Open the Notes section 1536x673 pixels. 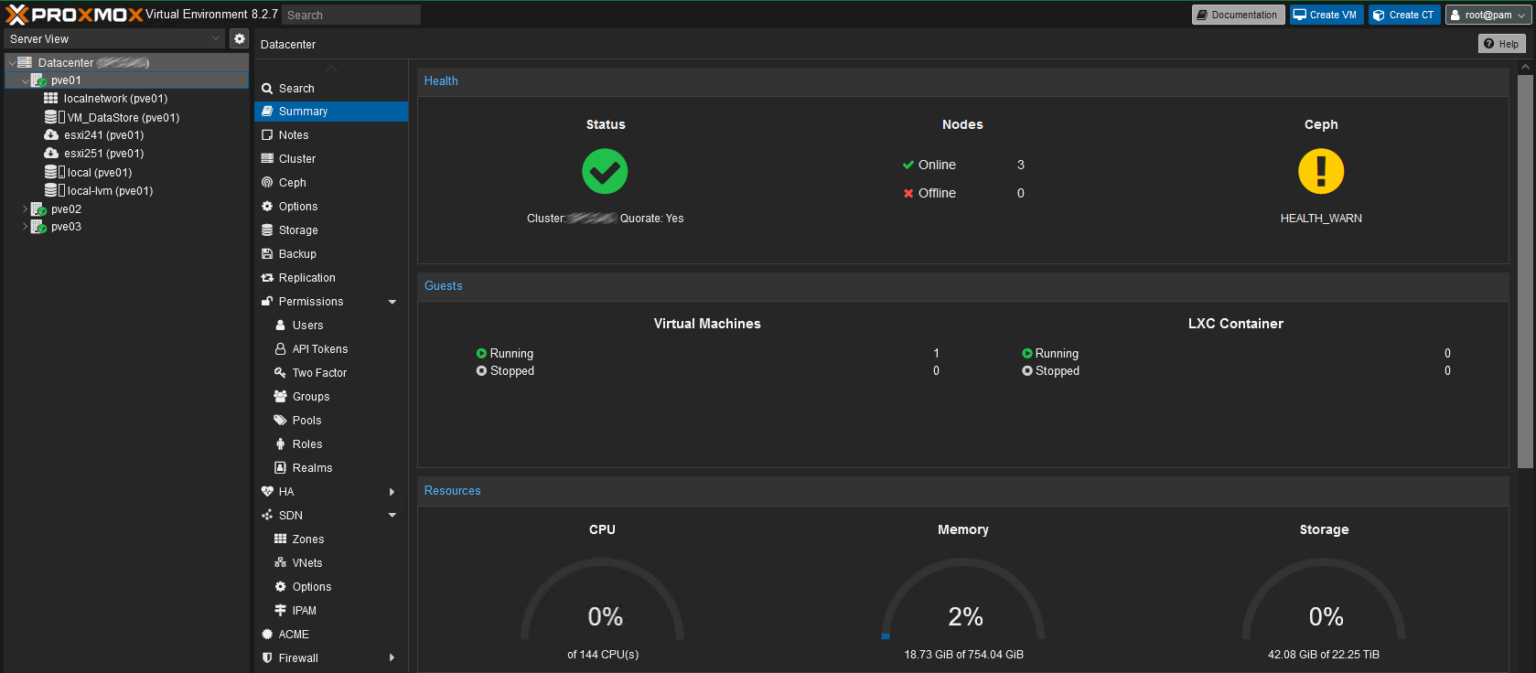[x=292, y=134]
